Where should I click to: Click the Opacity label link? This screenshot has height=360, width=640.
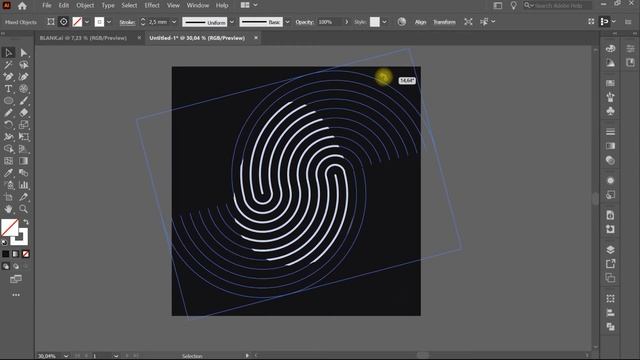coord(304,22)
